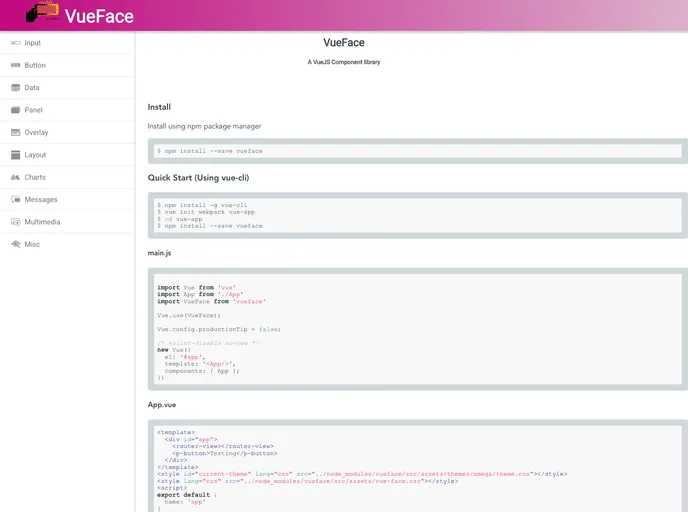Image resolution: width=688 pixels, height=512 pixels.
Task: Click "import App from './App'" line
Action: tap(200, 294)
